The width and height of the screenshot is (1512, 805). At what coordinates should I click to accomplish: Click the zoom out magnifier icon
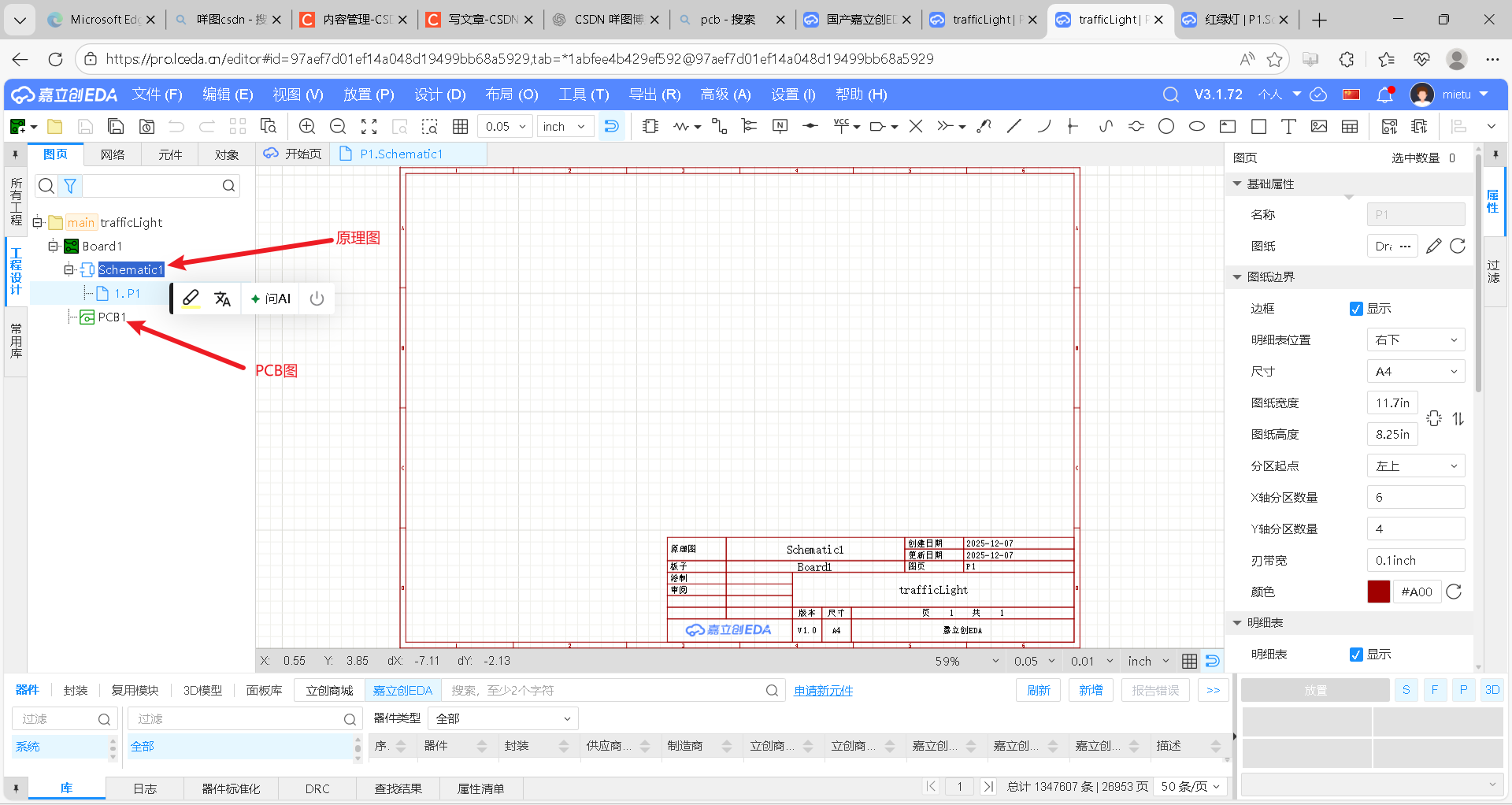(x=338, y=127)
